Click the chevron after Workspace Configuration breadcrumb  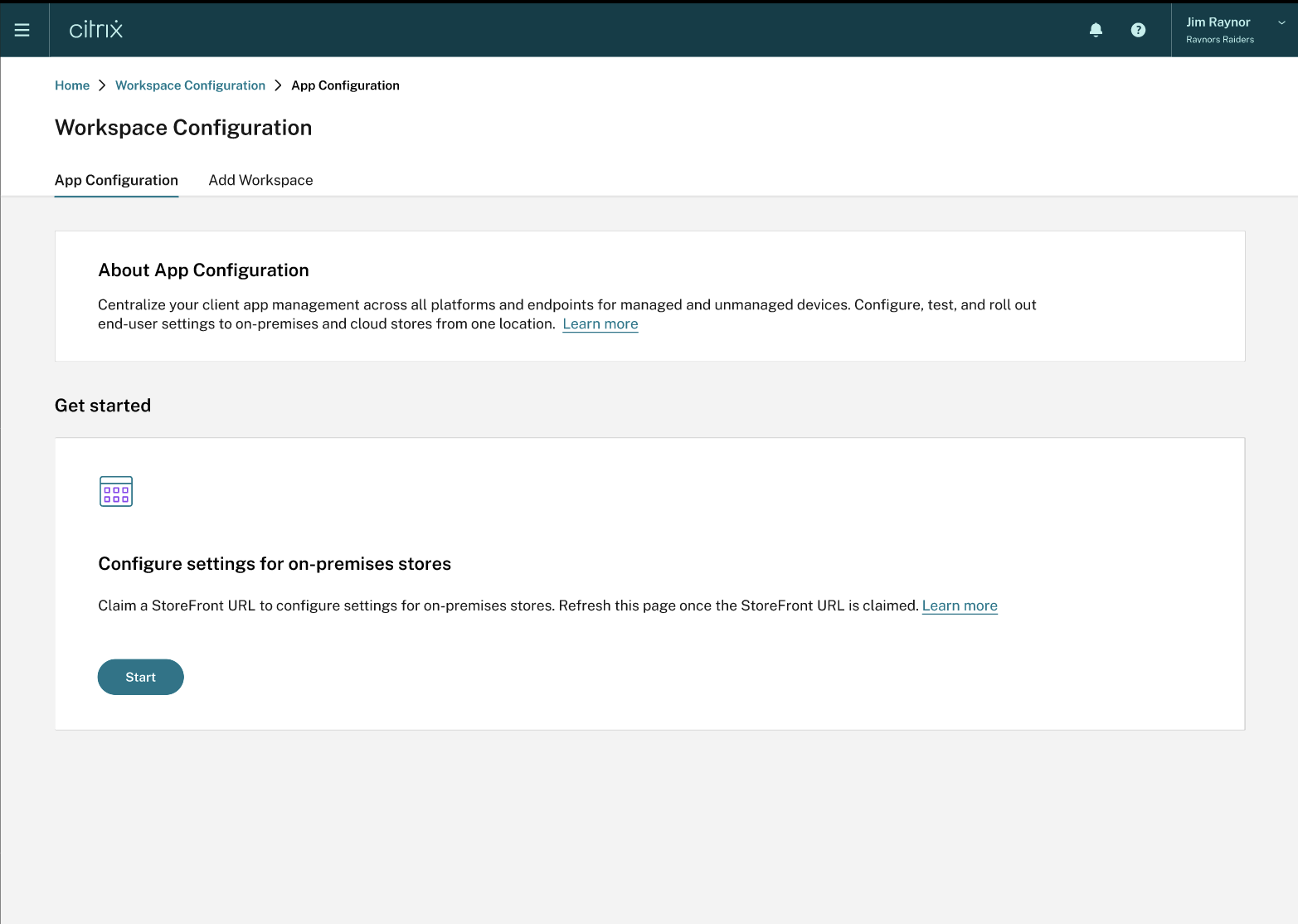(278, 85)
